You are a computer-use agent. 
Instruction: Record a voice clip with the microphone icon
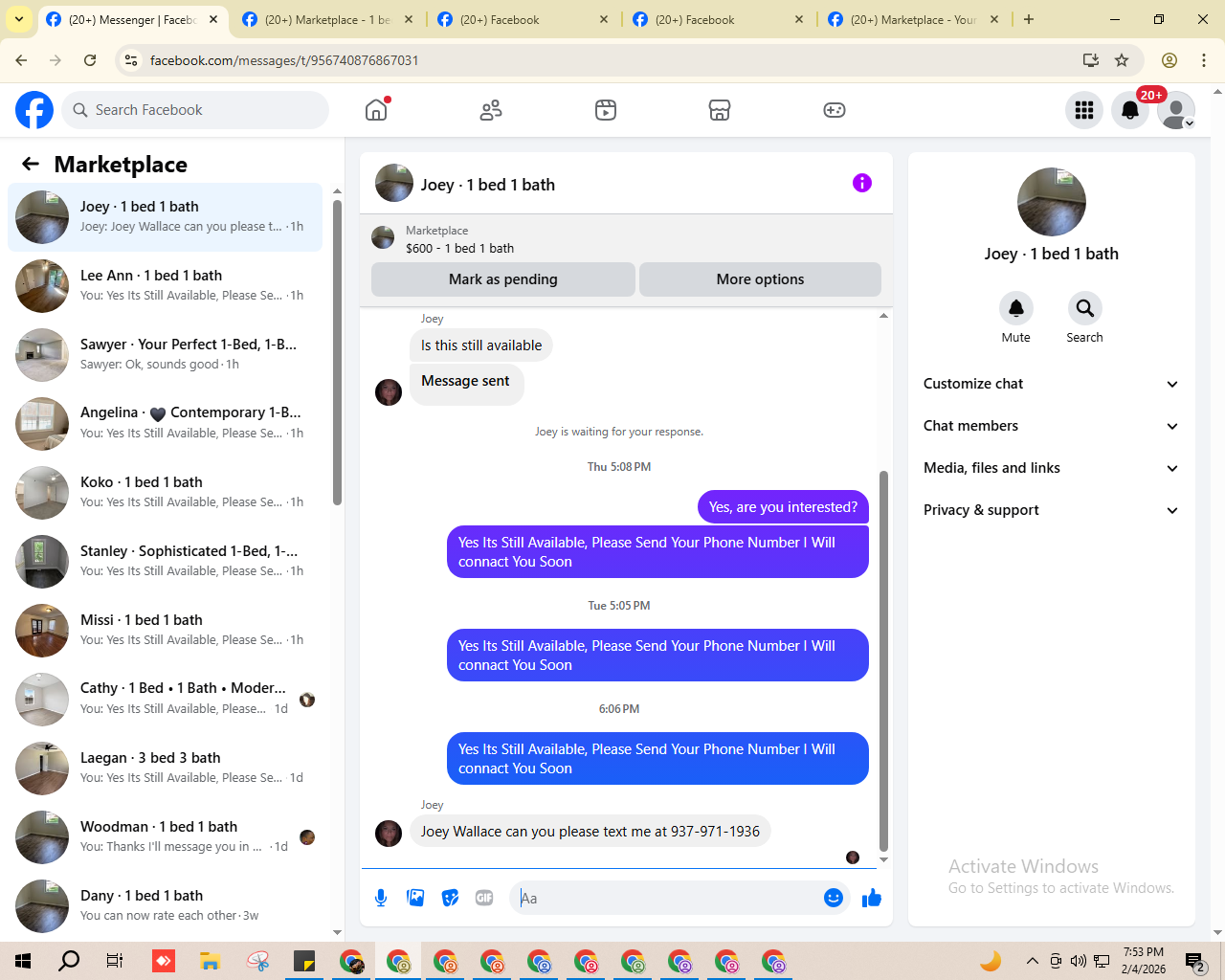(x=381, y=898)
